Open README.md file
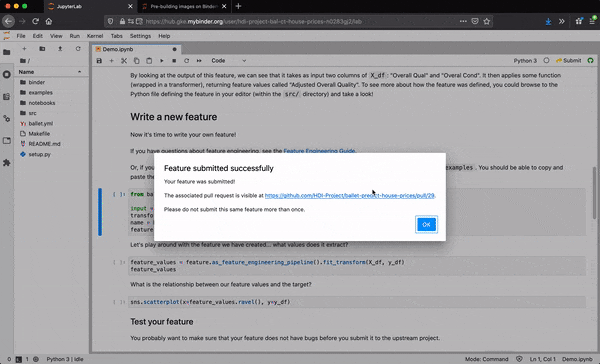Screen dimensions: 600x364 pos(44,144)
